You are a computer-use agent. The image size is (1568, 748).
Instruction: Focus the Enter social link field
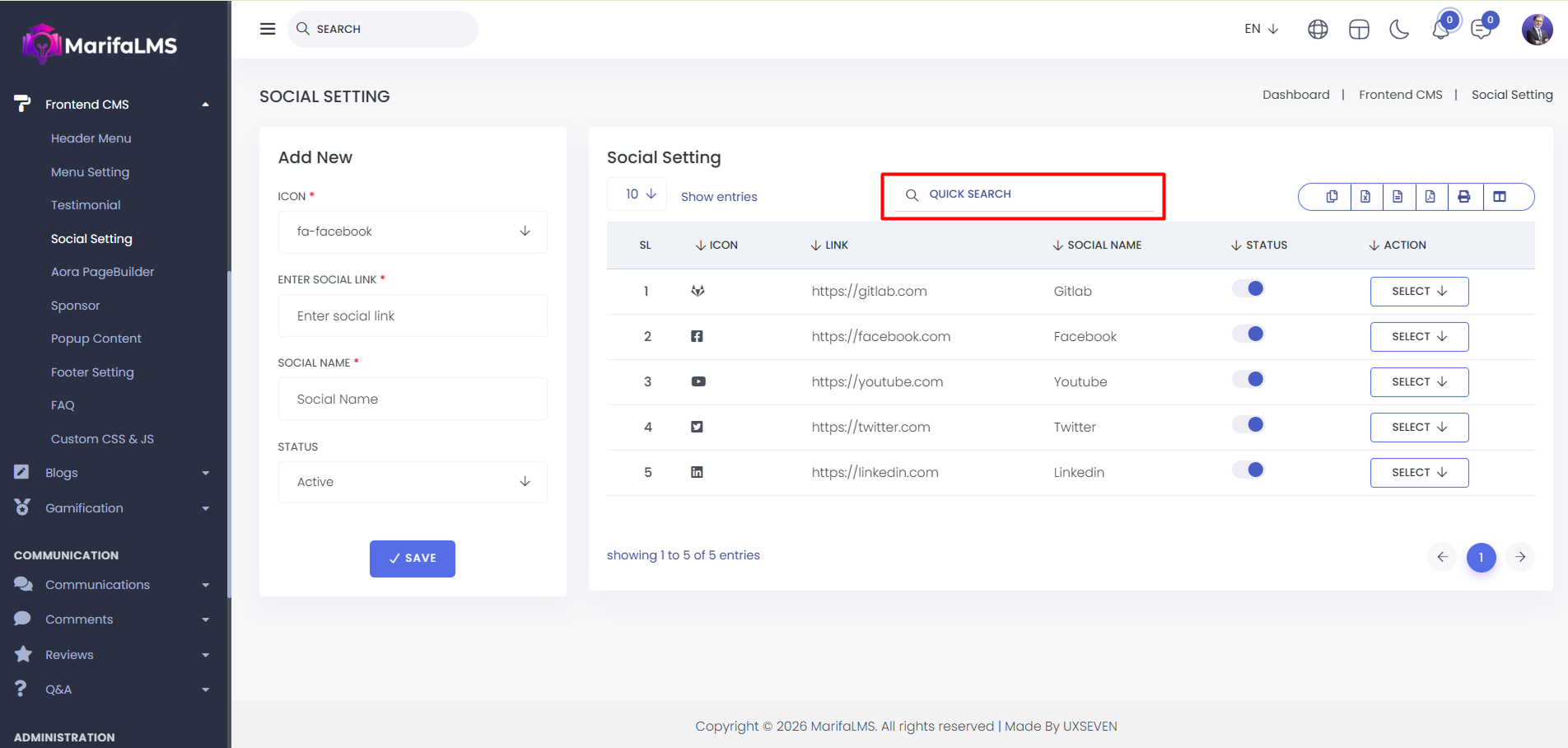[413, 316]
